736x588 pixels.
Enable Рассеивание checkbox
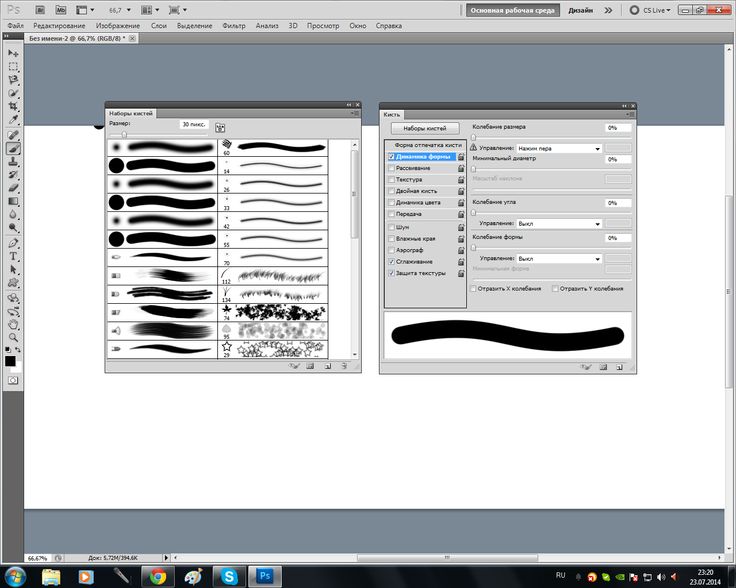click(x=391, y=168)
